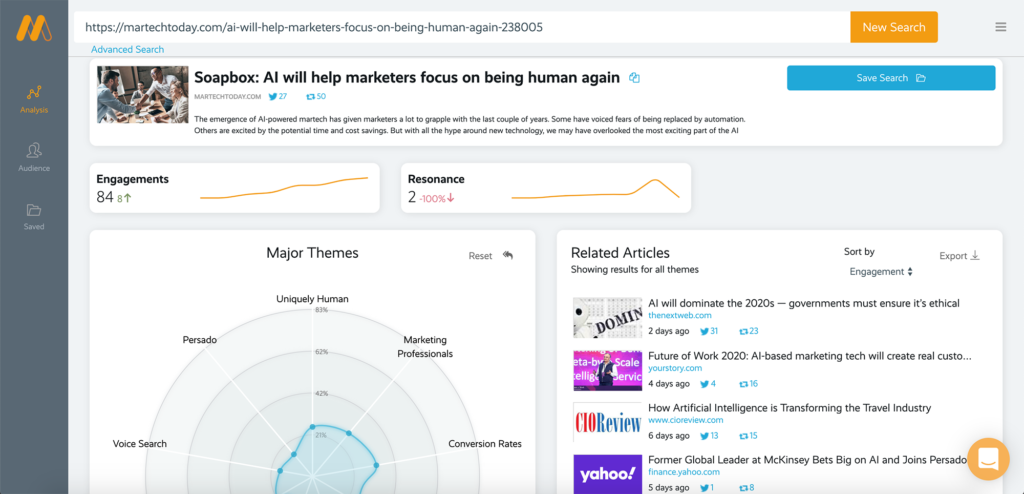The height and width of the screenshot is (494, 1024).
Task: Click the CIOReview article thumbnail
Action: (x=607, y=423)
